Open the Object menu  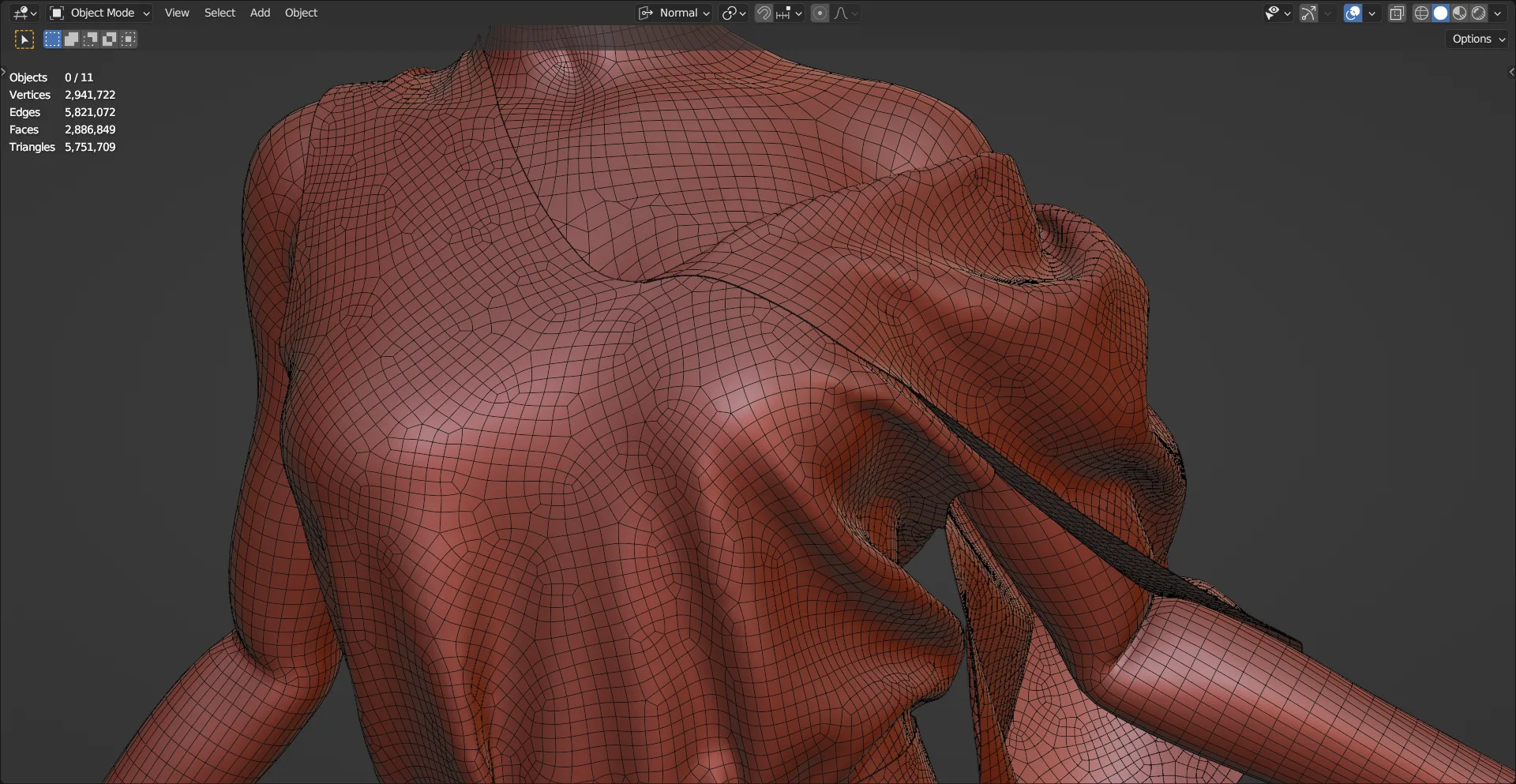(301, 13)
